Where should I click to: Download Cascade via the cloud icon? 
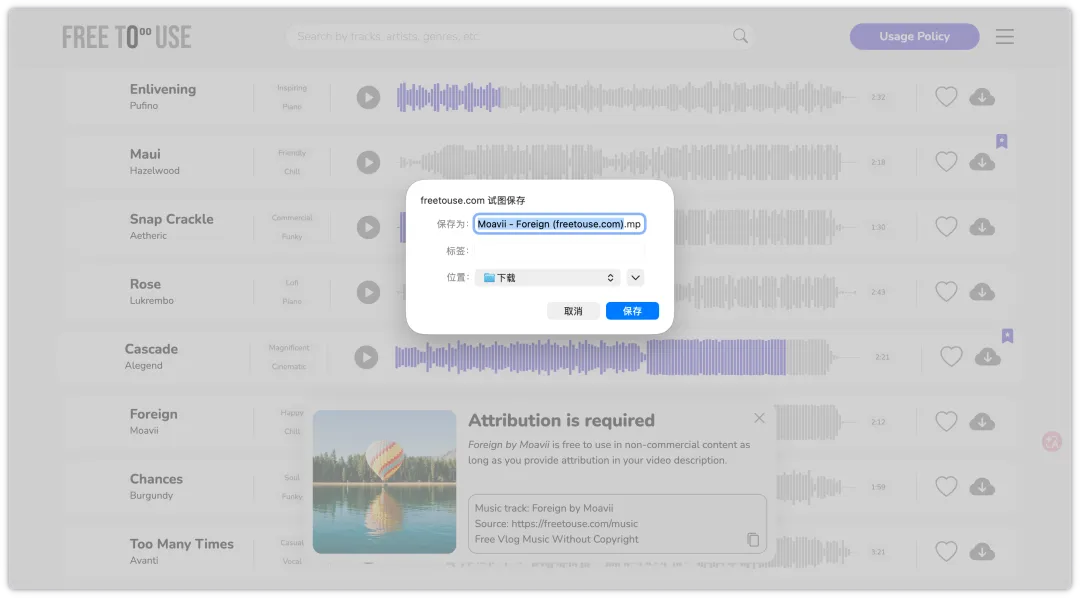pos(987,357)
